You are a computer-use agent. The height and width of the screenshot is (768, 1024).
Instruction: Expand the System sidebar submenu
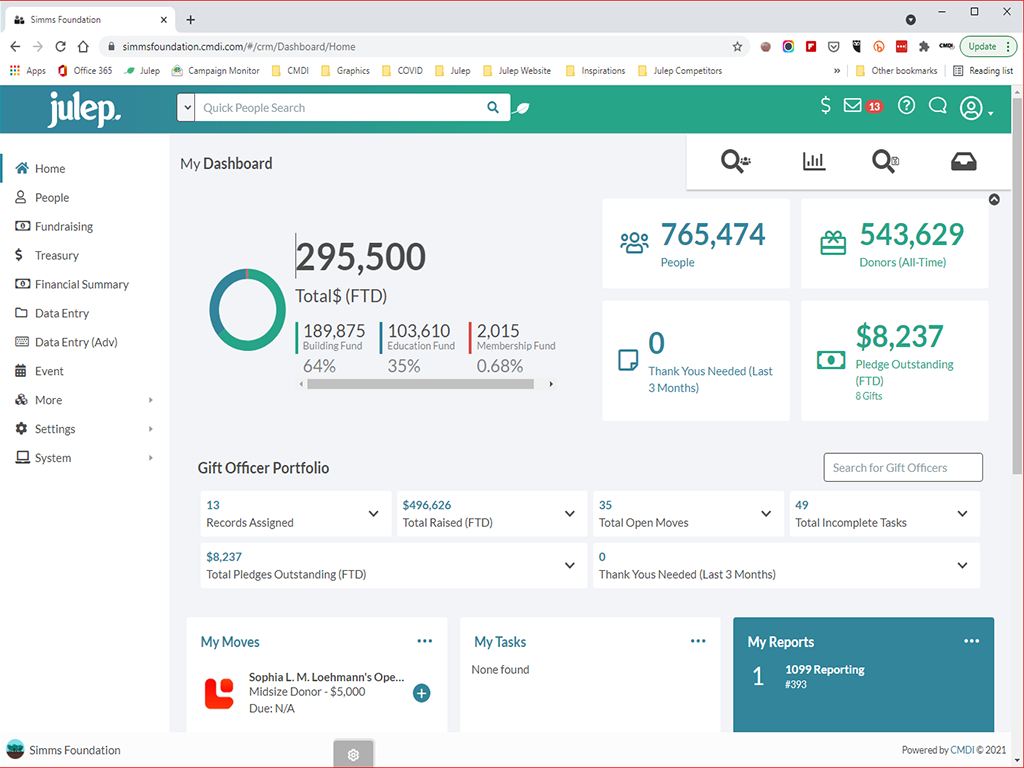click(x=151, y=458)
